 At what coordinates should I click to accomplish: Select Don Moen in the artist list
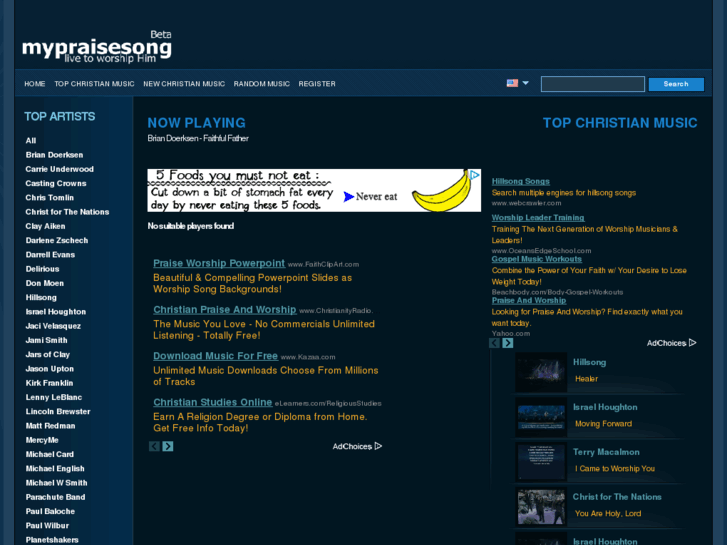click(45, 283)
